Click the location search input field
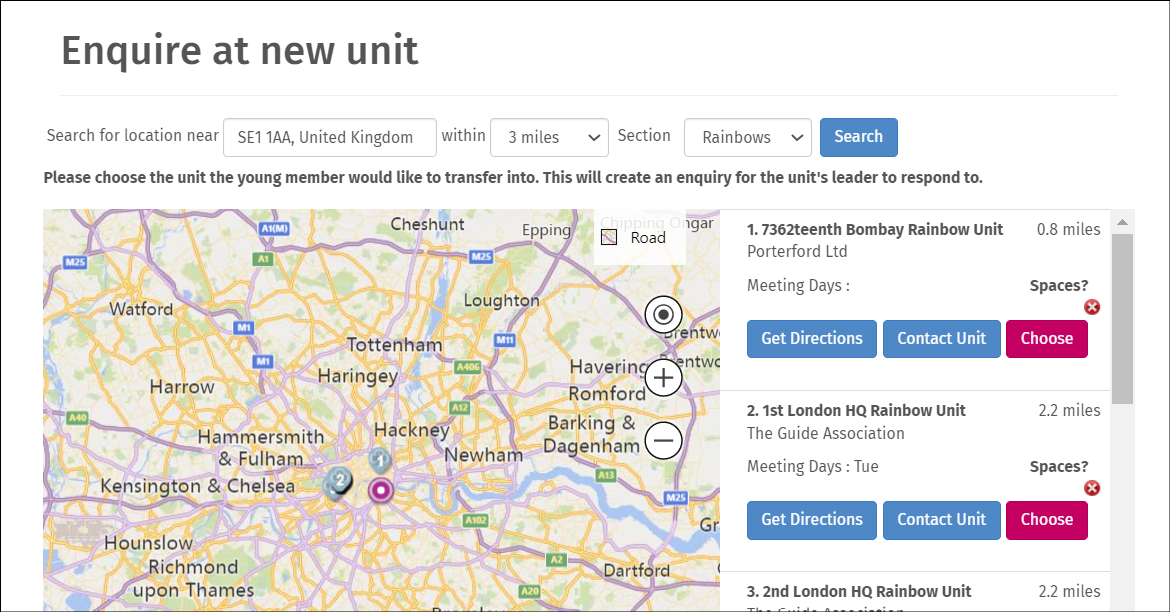1170x612 pixels. click(x=330, y=137)
